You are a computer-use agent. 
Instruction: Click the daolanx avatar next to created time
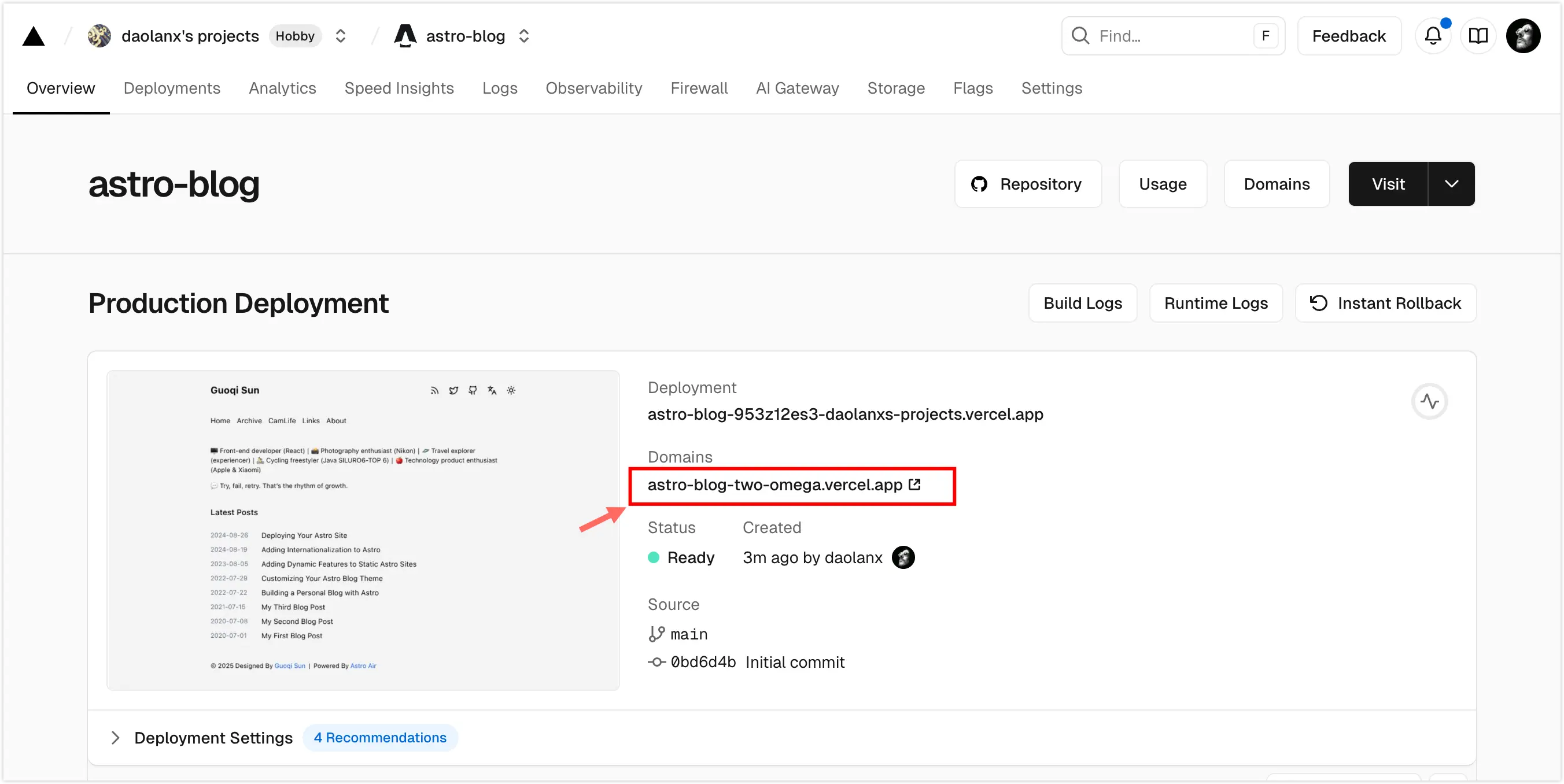point(903,557)
